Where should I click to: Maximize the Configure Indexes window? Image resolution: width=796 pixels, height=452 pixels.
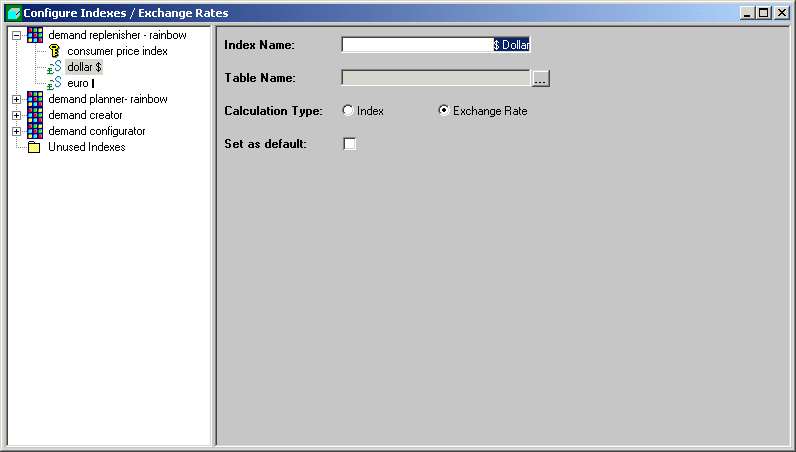point(764,13)
